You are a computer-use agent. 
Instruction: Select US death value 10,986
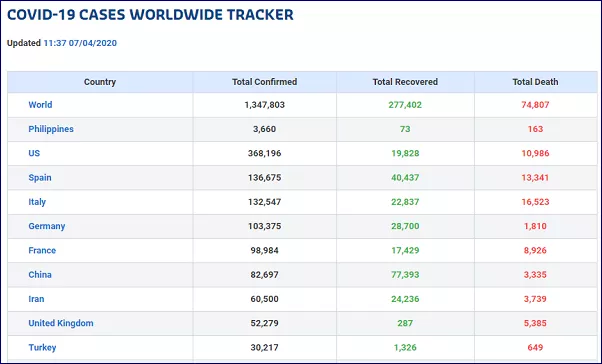tap(535, 153)
